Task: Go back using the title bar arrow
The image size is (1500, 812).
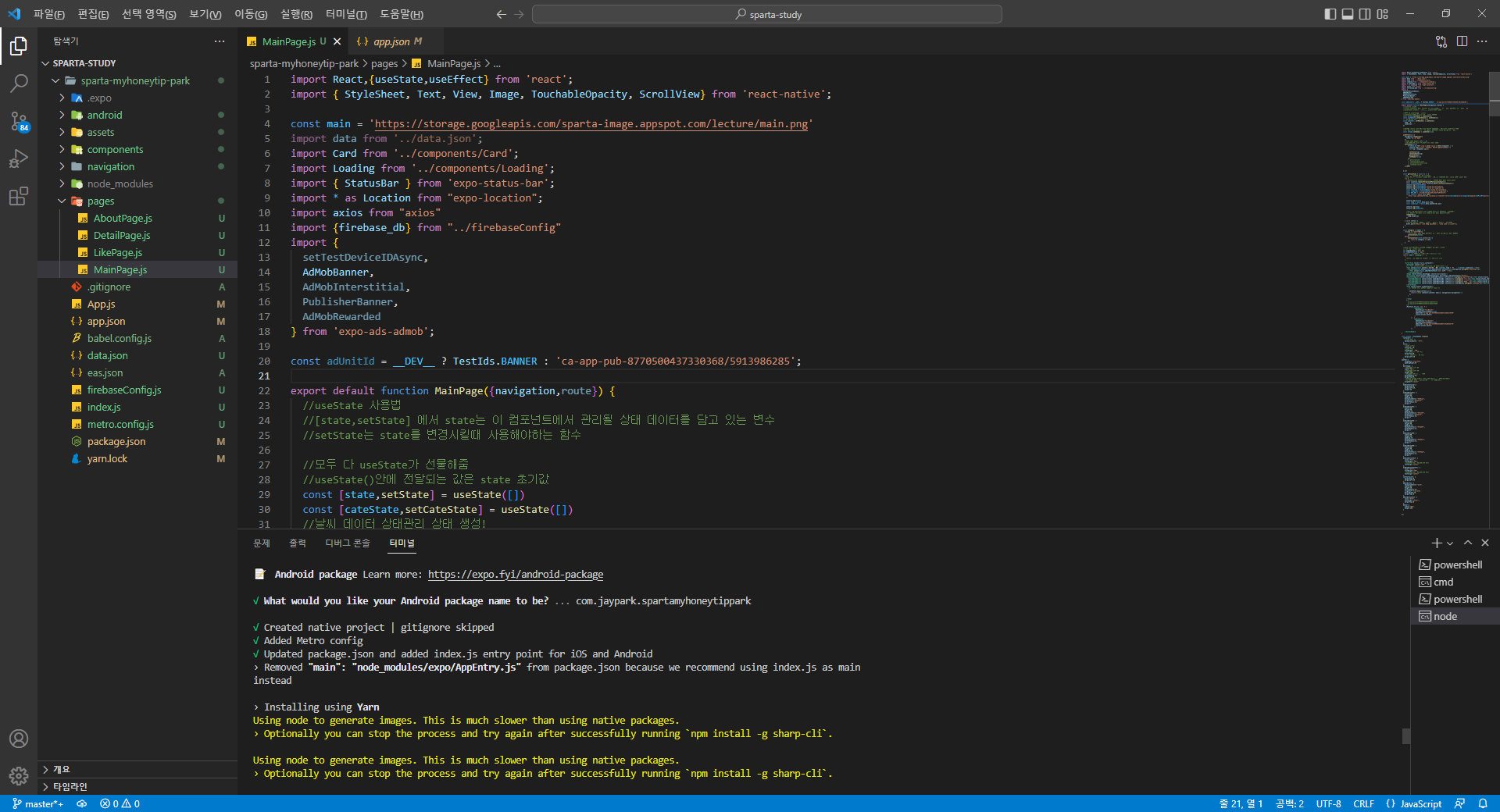Action: (x=502, y=14)
